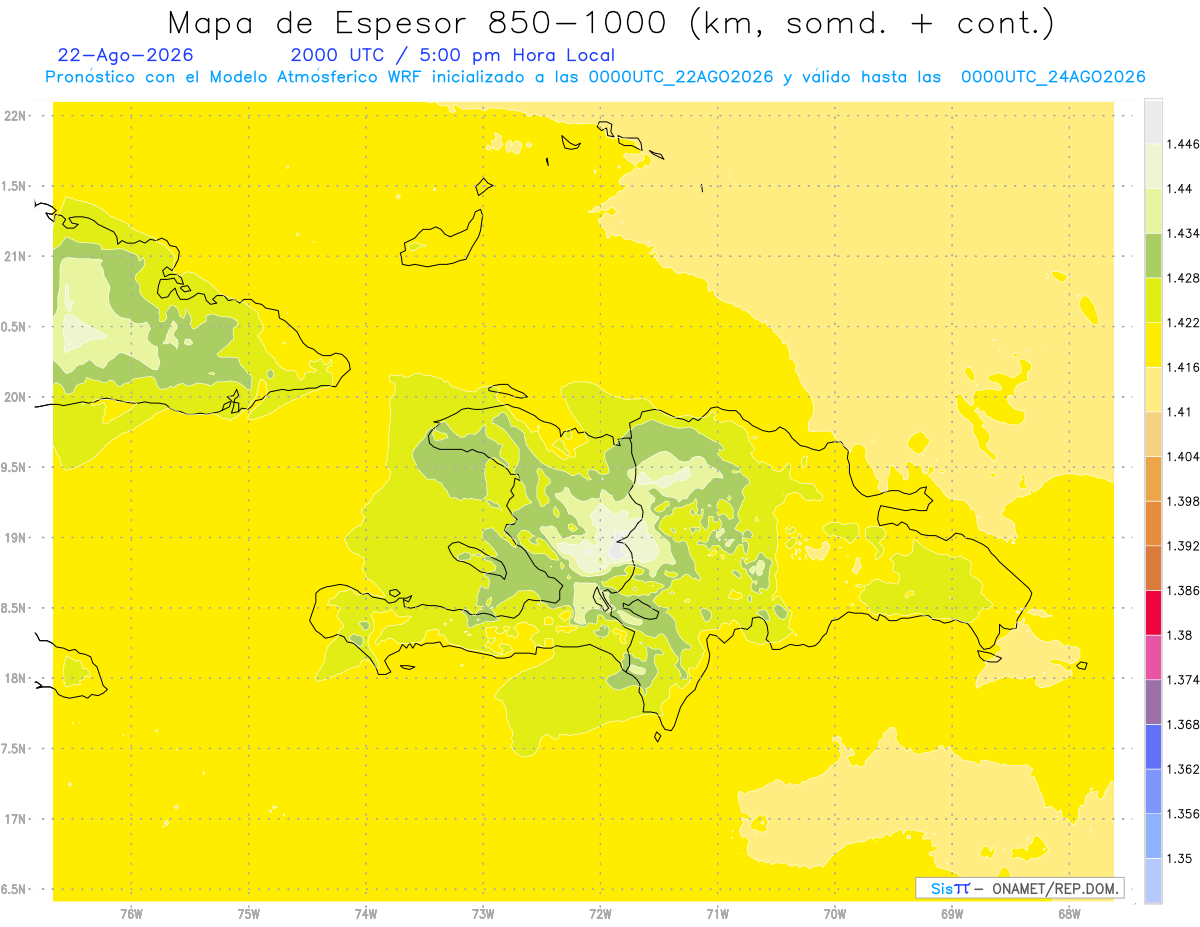The height and width of the screenshot is (927, 1200).
Task: Click the '22N' latitude label
Action: [x=15, y=115]
